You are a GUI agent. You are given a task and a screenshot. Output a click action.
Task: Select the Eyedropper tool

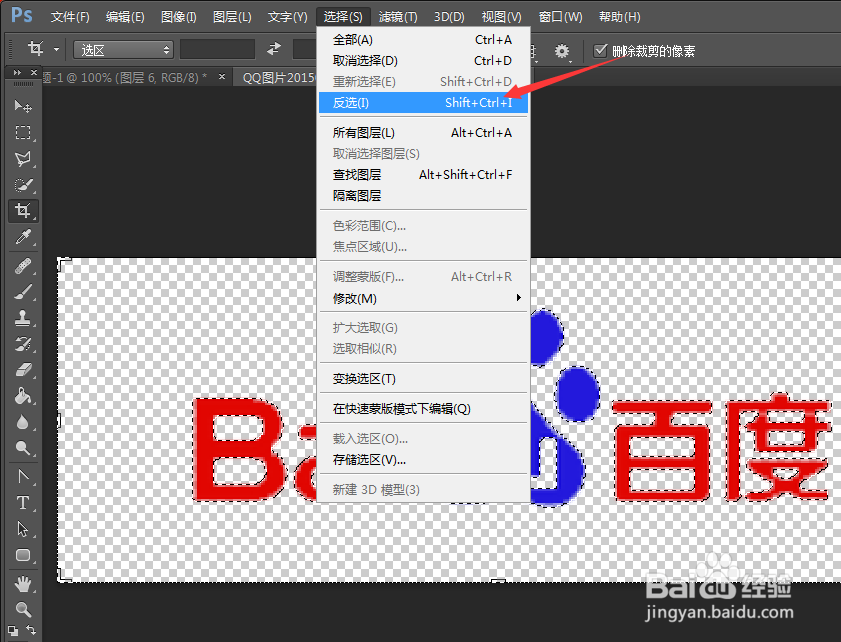23,237
